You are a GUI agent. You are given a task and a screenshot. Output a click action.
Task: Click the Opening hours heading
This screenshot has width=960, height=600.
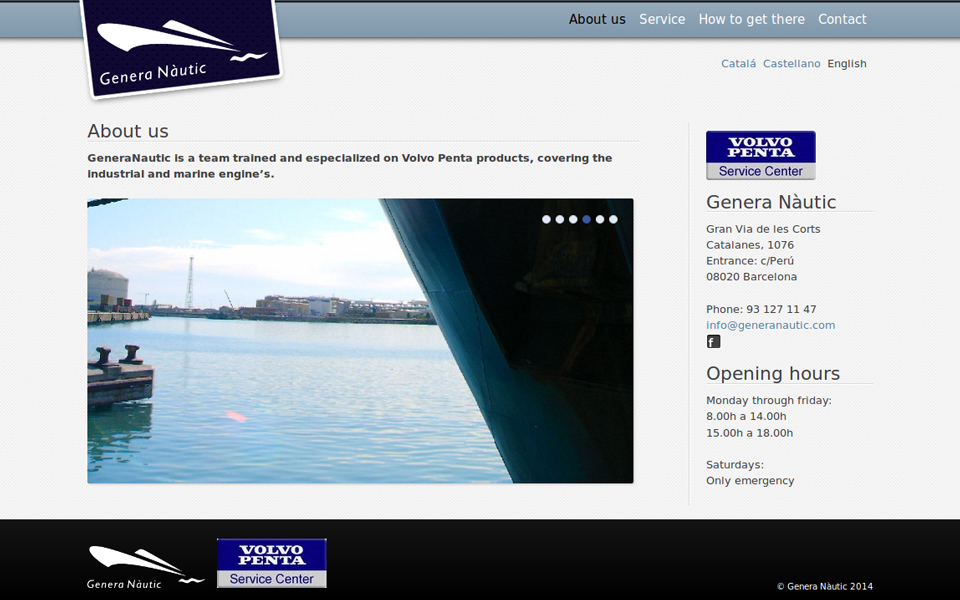[773, 373]
